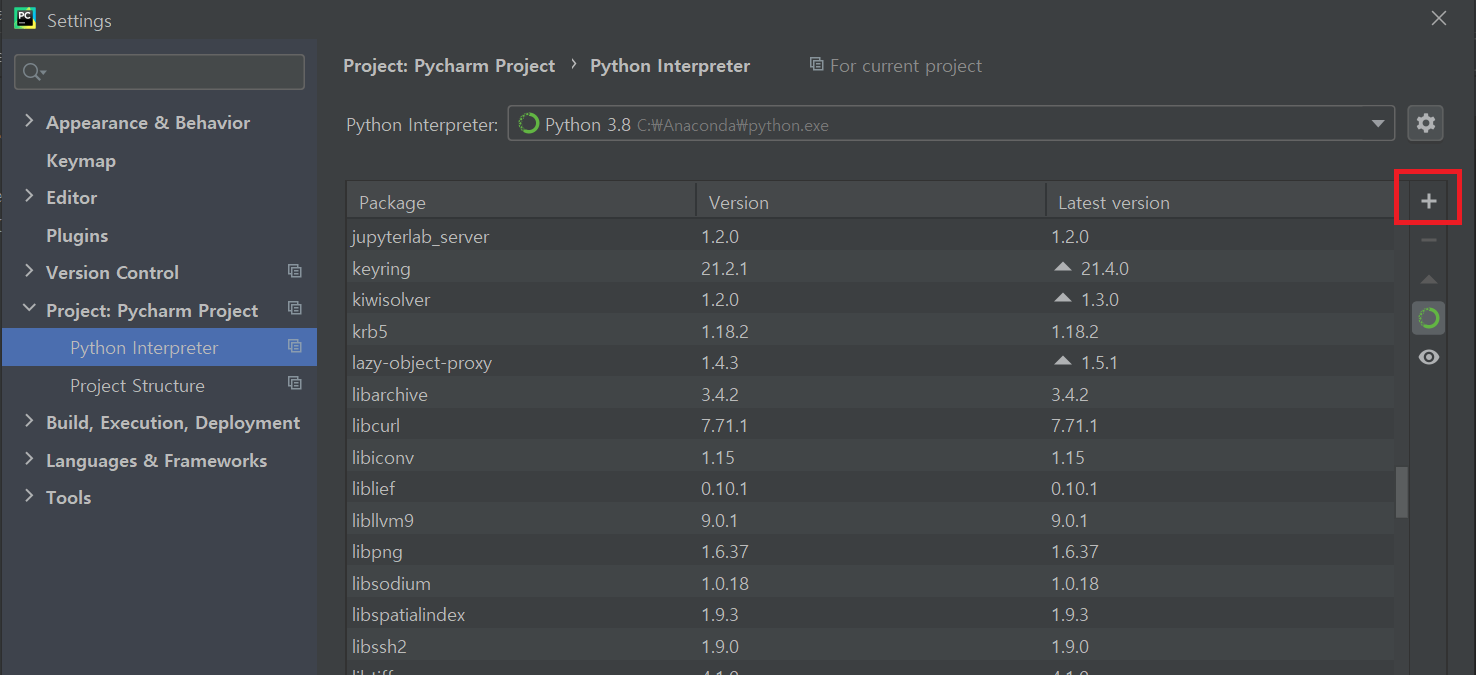Close the Settings dialog
Image resolution: width=1476 pixels, height=675 pixels.
tap(1439, 18)
